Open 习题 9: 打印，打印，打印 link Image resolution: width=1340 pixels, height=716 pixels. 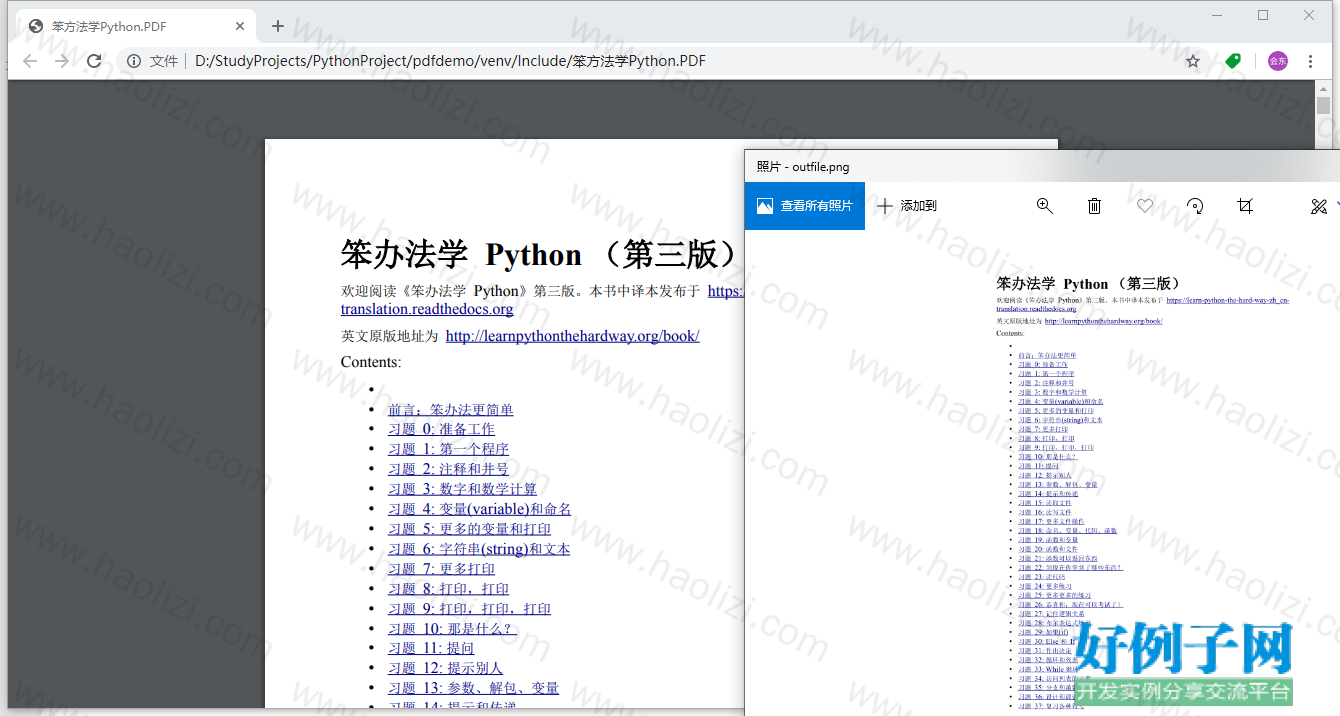point(469,609)
